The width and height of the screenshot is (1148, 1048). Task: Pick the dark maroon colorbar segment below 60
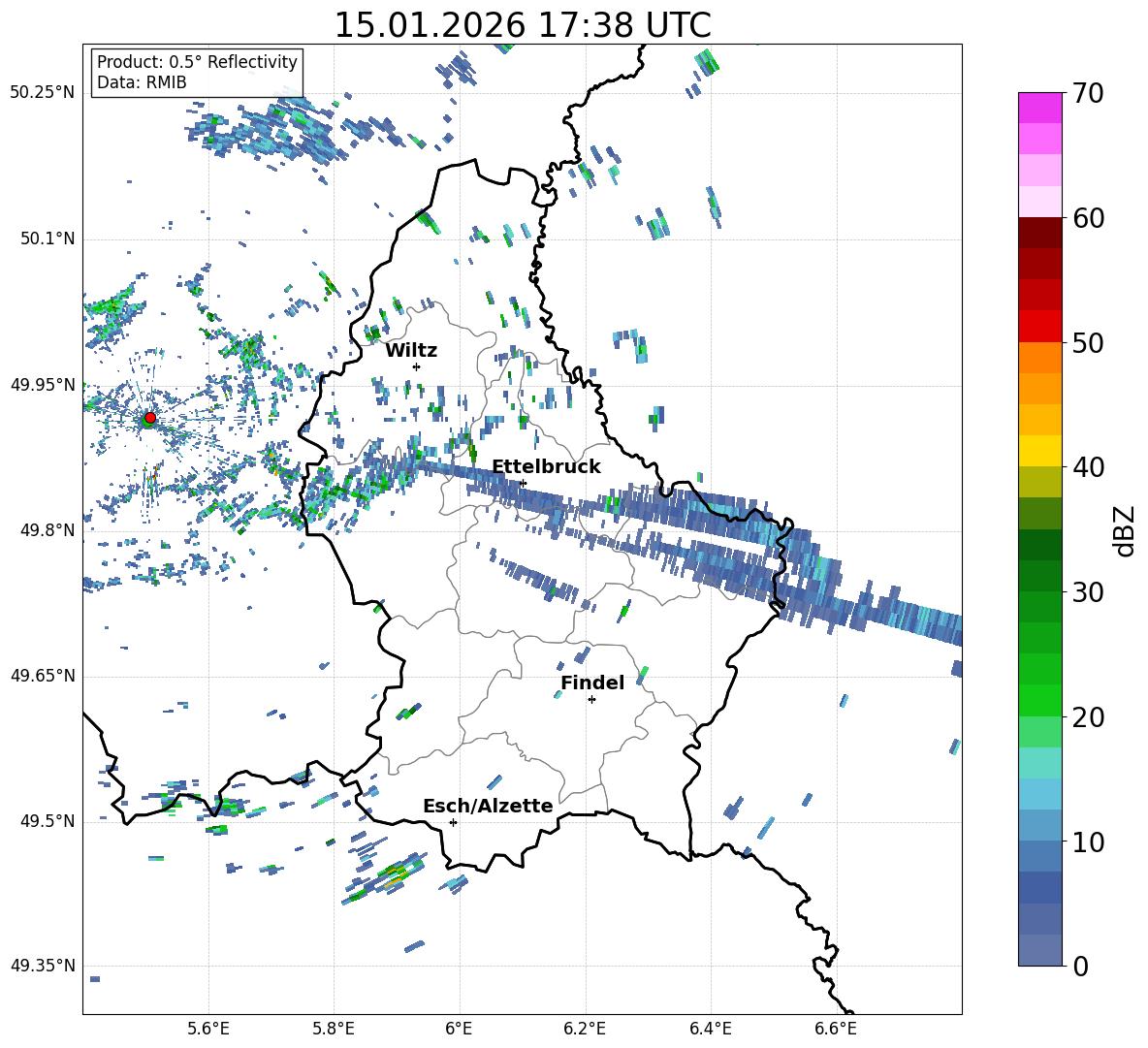tap(1040, 232)
